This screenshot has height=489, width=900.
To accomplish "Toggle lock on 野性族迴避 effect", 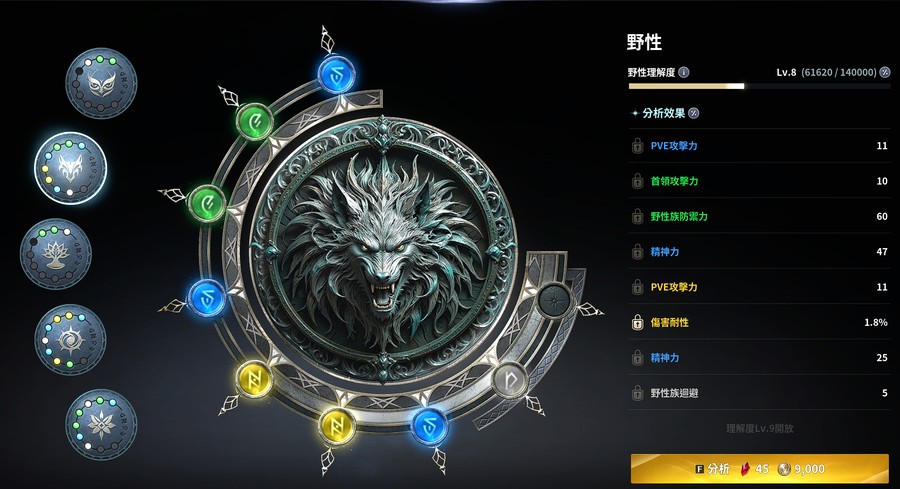I will point(637,393).
